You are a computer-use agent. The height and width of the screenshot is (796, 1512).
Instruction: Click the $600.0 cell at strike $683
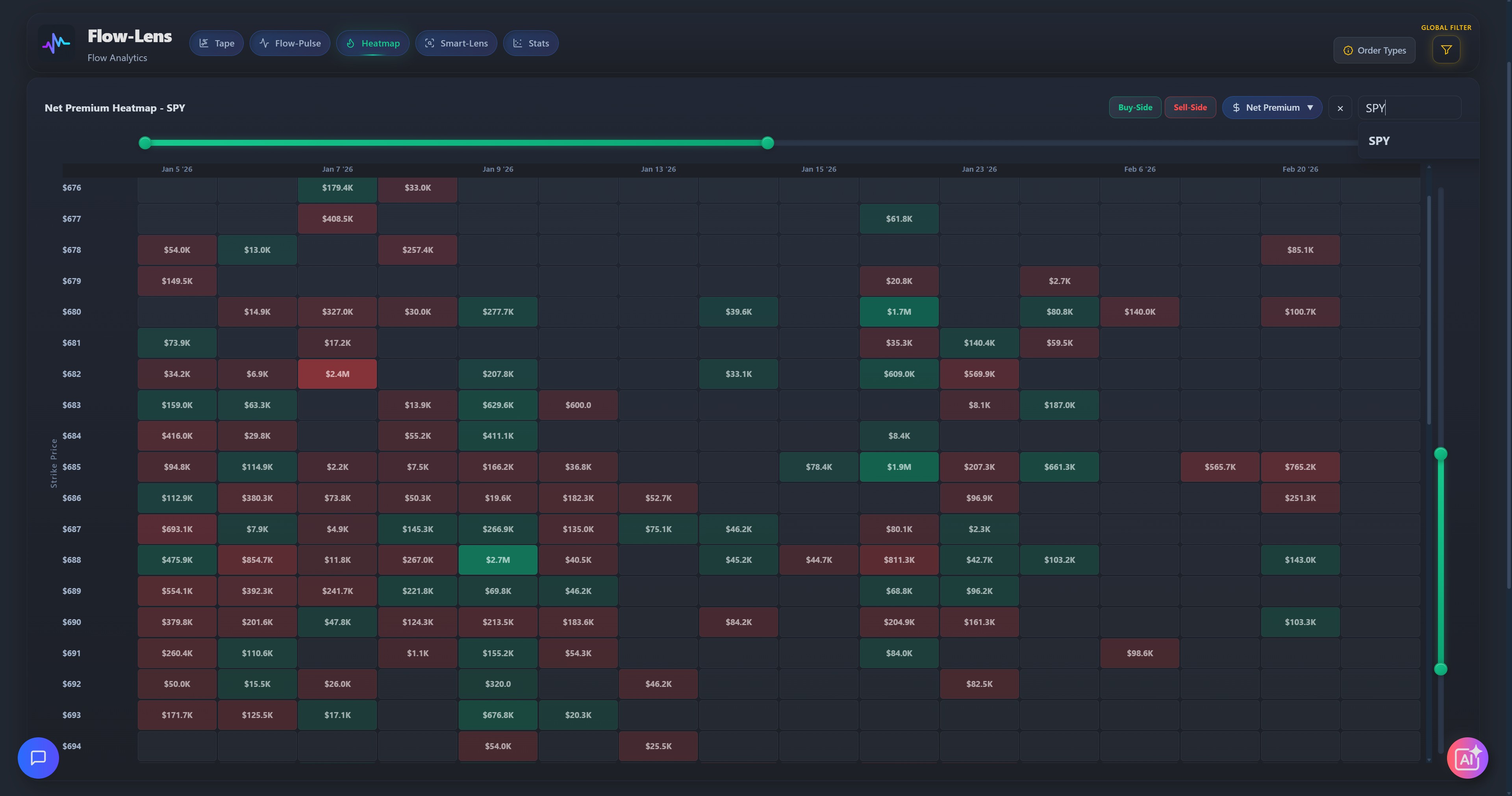coord(578,405)
